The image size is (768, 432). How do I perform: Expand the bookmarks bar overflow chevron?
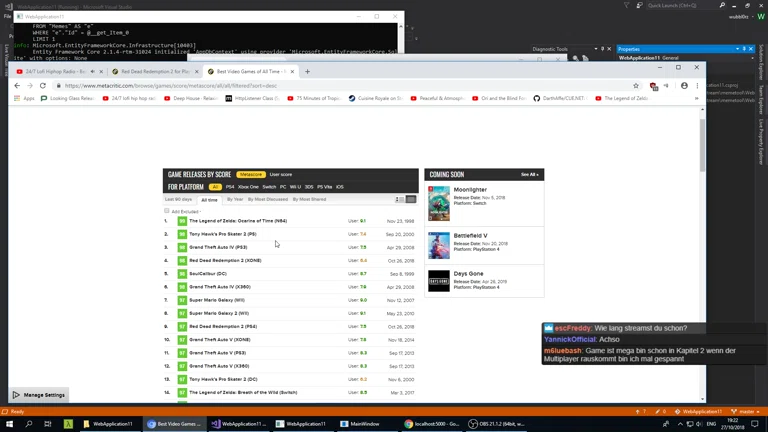[697, 98]
